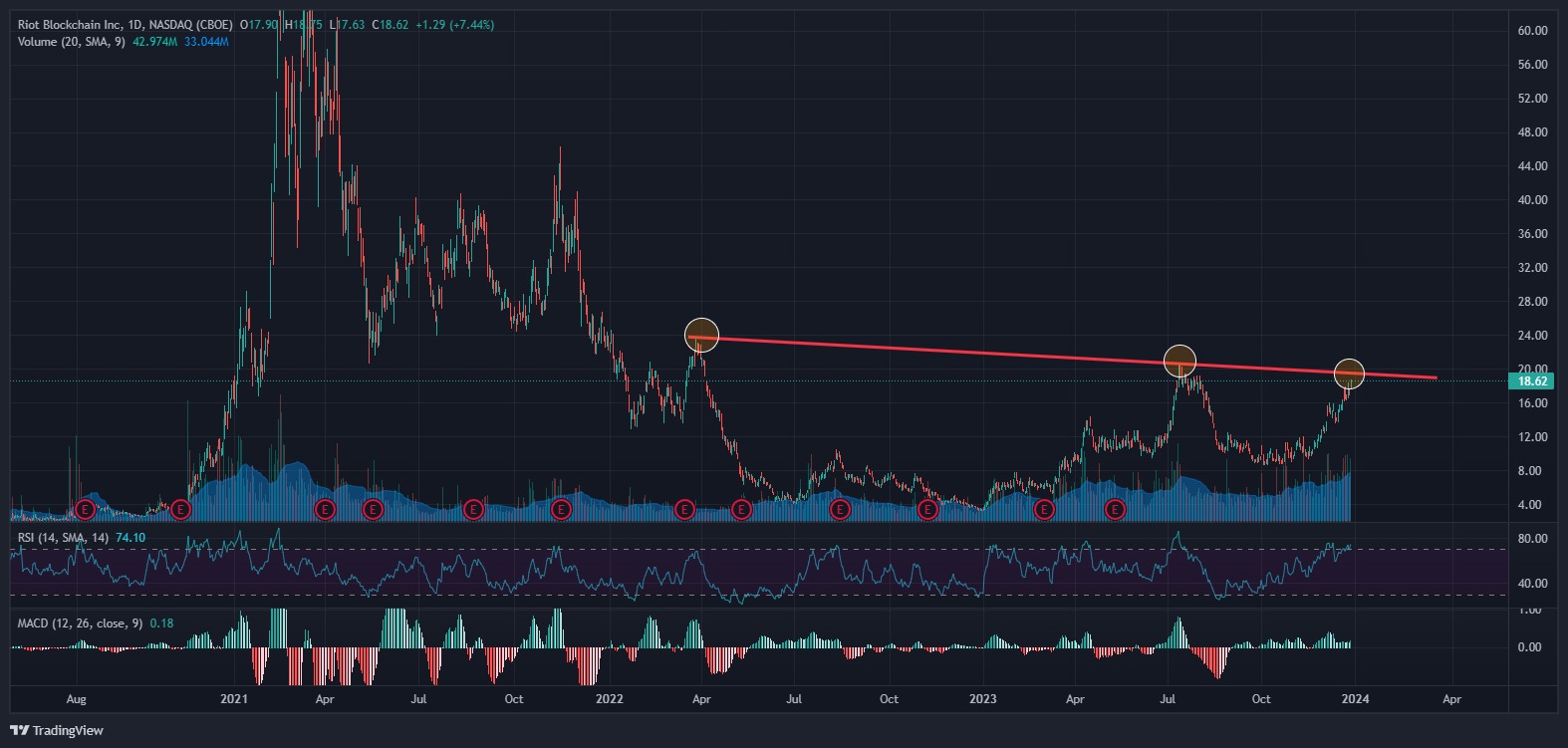1568x748 pixels.
Task: Select the highlight circle at latest price candle
Action: tap(1349, 374)
